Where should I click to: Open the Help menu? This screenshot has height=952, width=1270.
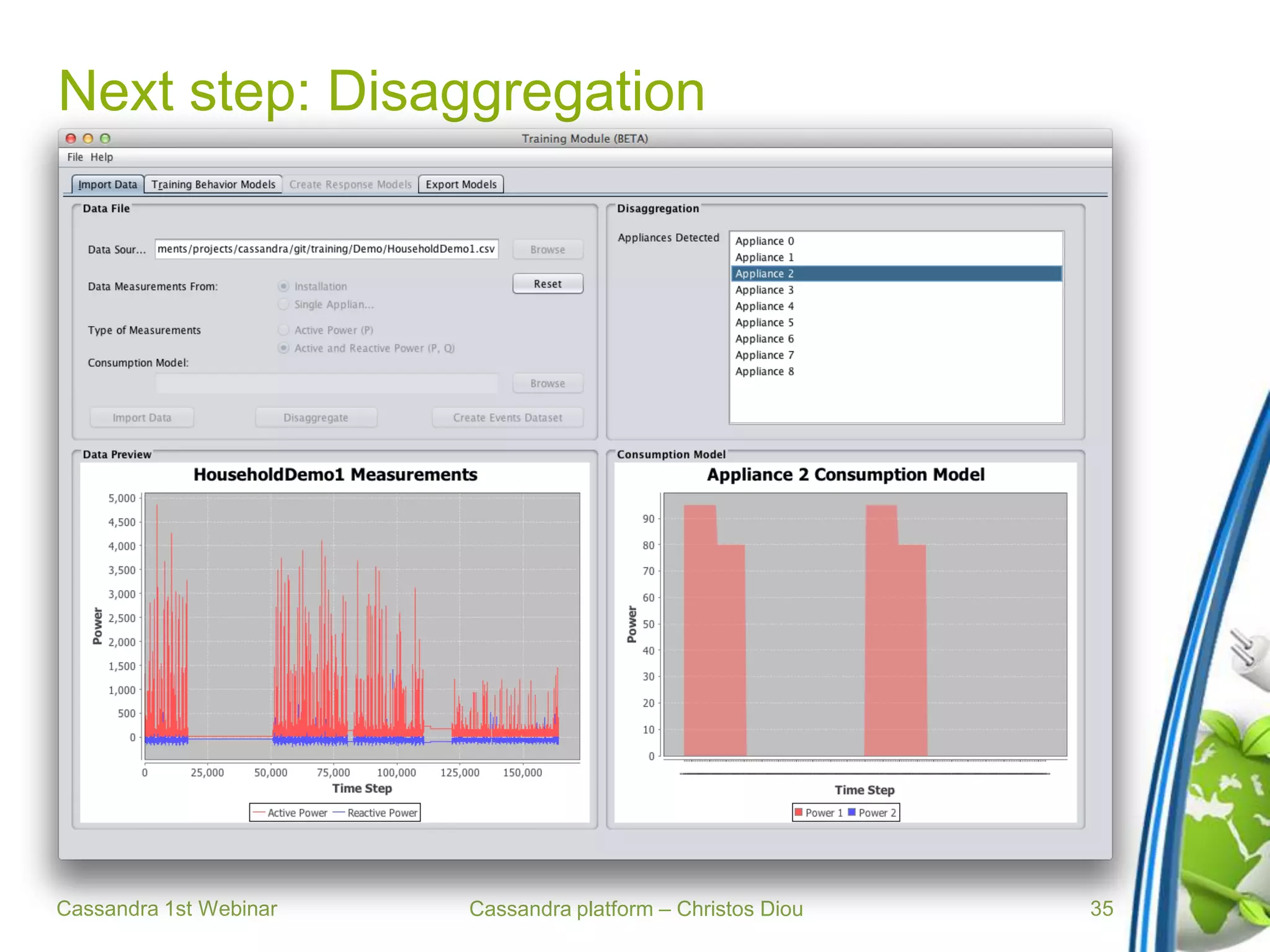point(102,157)
